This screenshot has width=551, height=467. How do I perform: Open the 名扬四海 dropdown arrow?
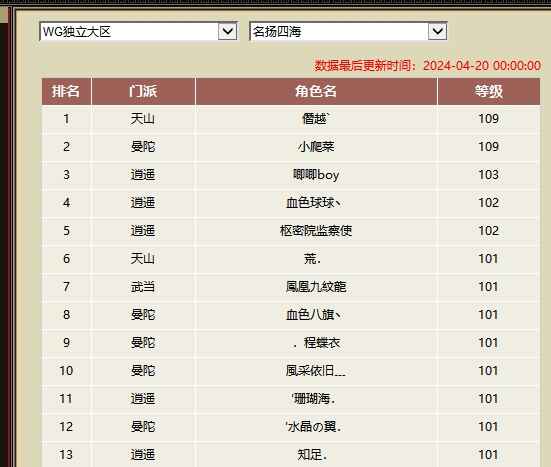click(437, 31)
